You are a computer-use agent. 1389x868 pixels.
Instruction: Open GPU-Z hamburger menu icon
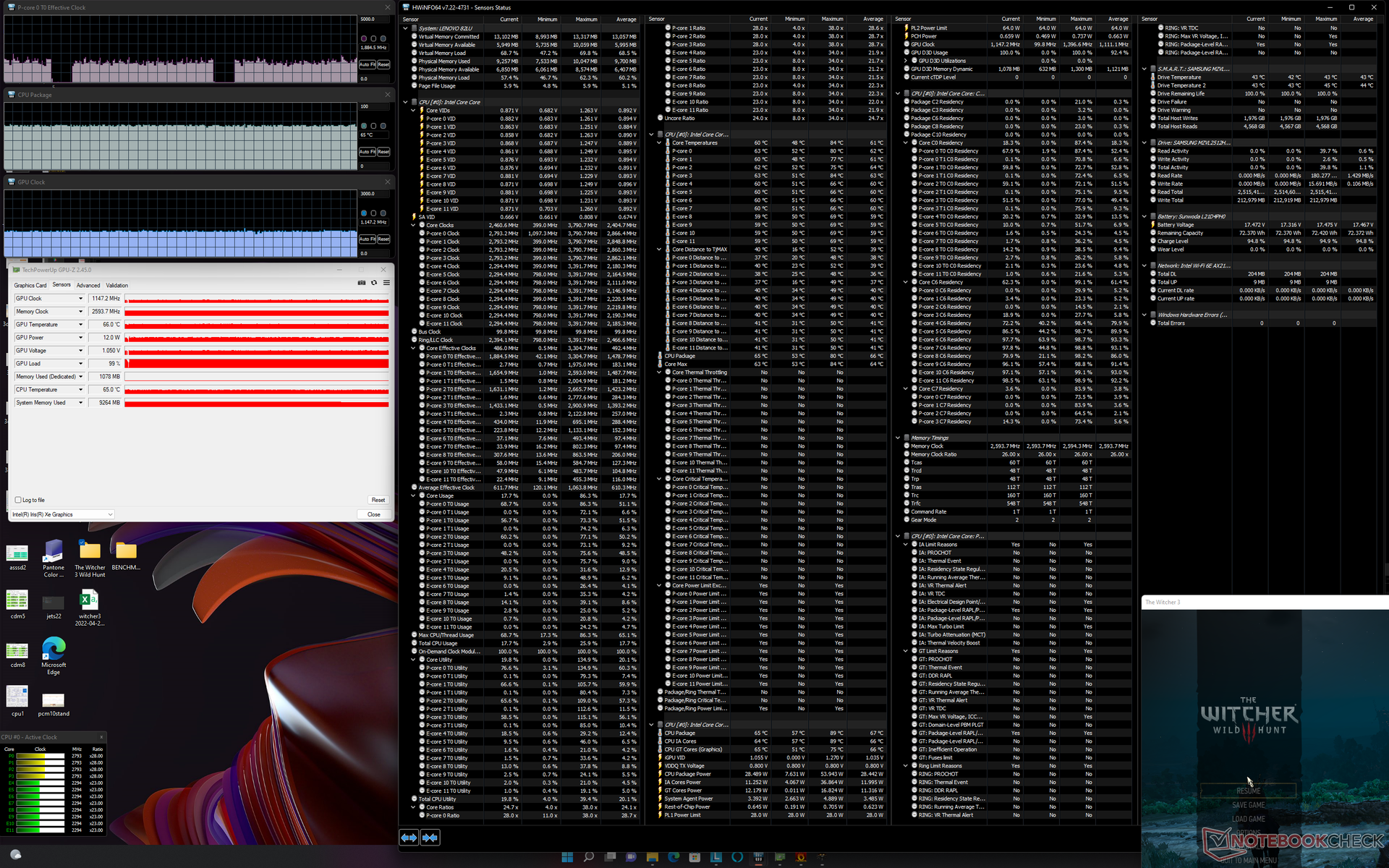pos(386,283)
